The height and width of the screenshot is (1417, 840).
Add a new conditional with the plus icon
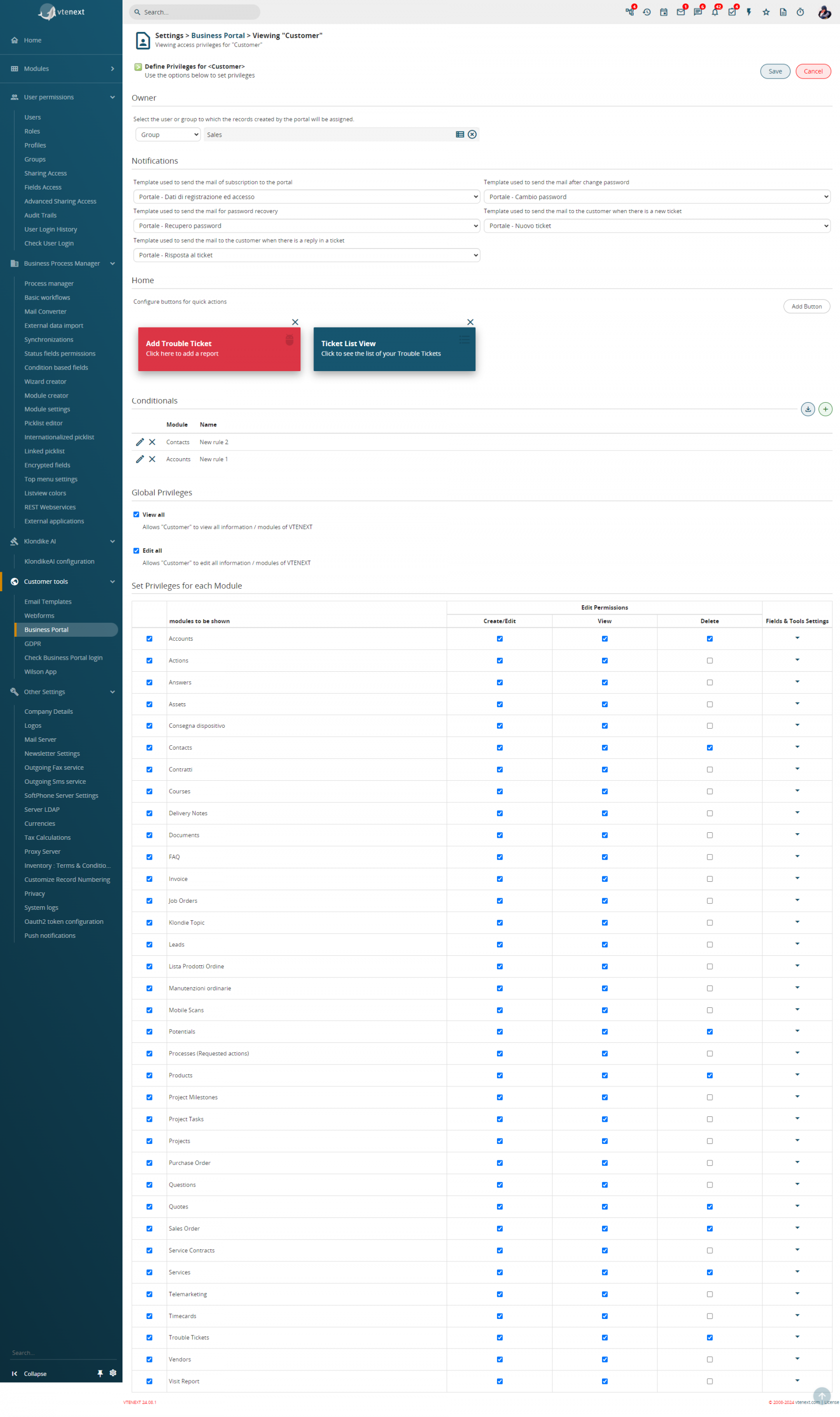point(824,409)
